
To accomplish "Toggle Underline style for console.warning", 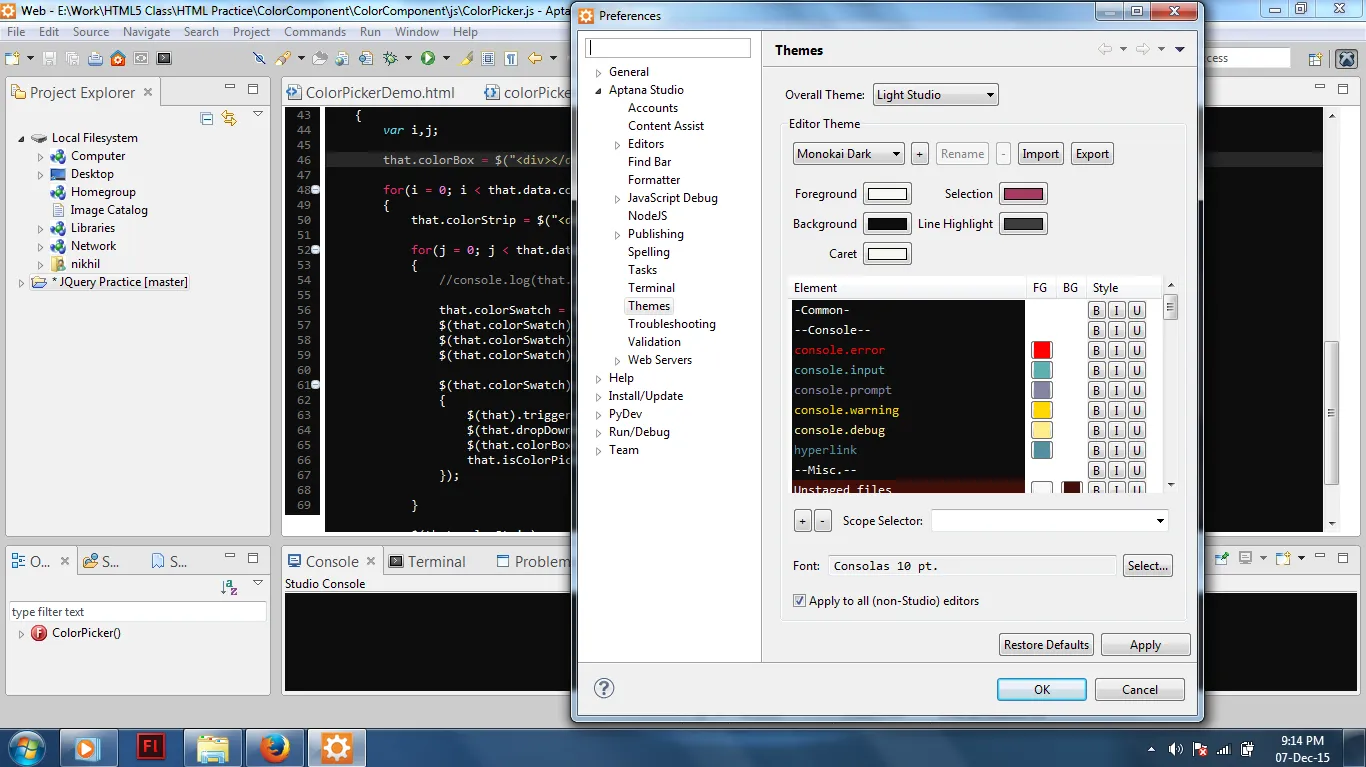I will pyautogui.click(x=1136, y=411).
